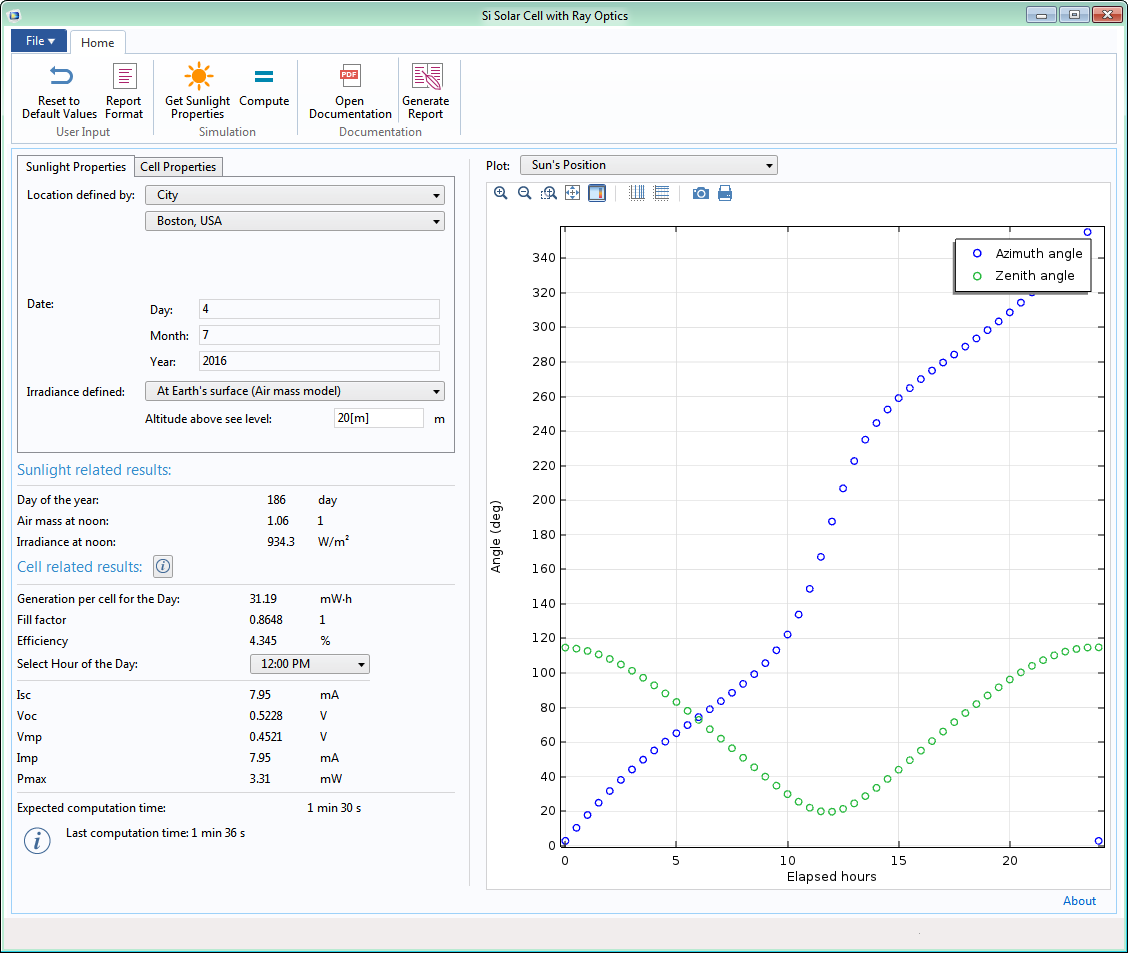The image size is (1128, 953).
Task: Activate the Zoom Box tool
Action: 548,193
